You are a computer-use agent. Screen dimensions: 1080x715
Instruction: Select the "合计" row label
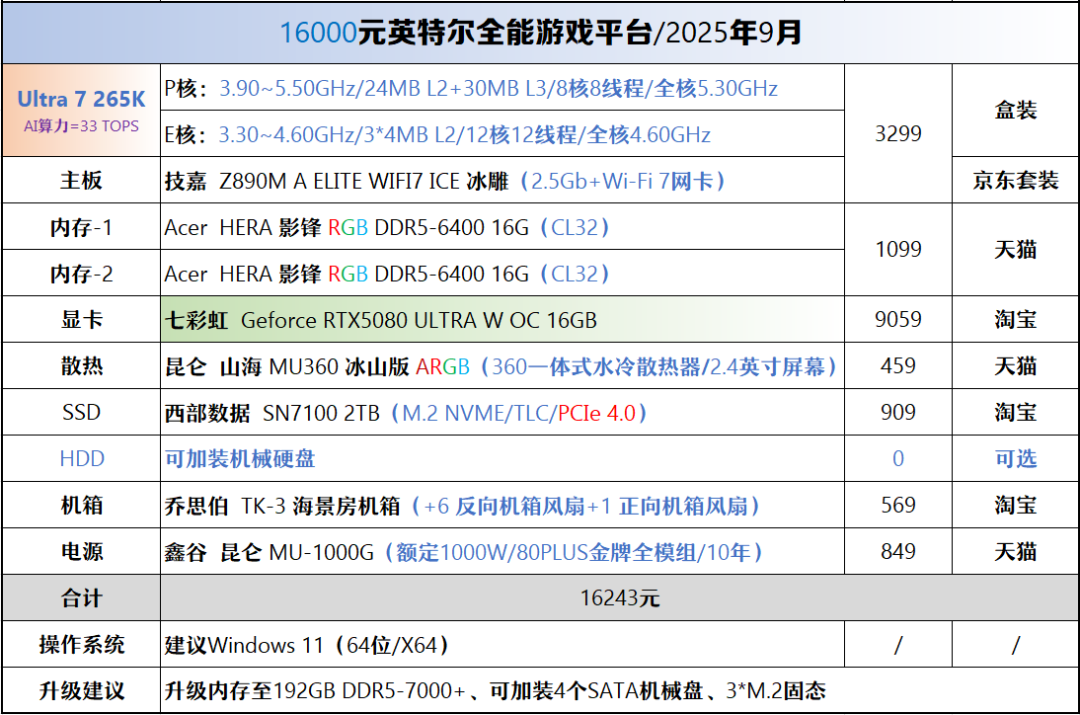(81, 598)
